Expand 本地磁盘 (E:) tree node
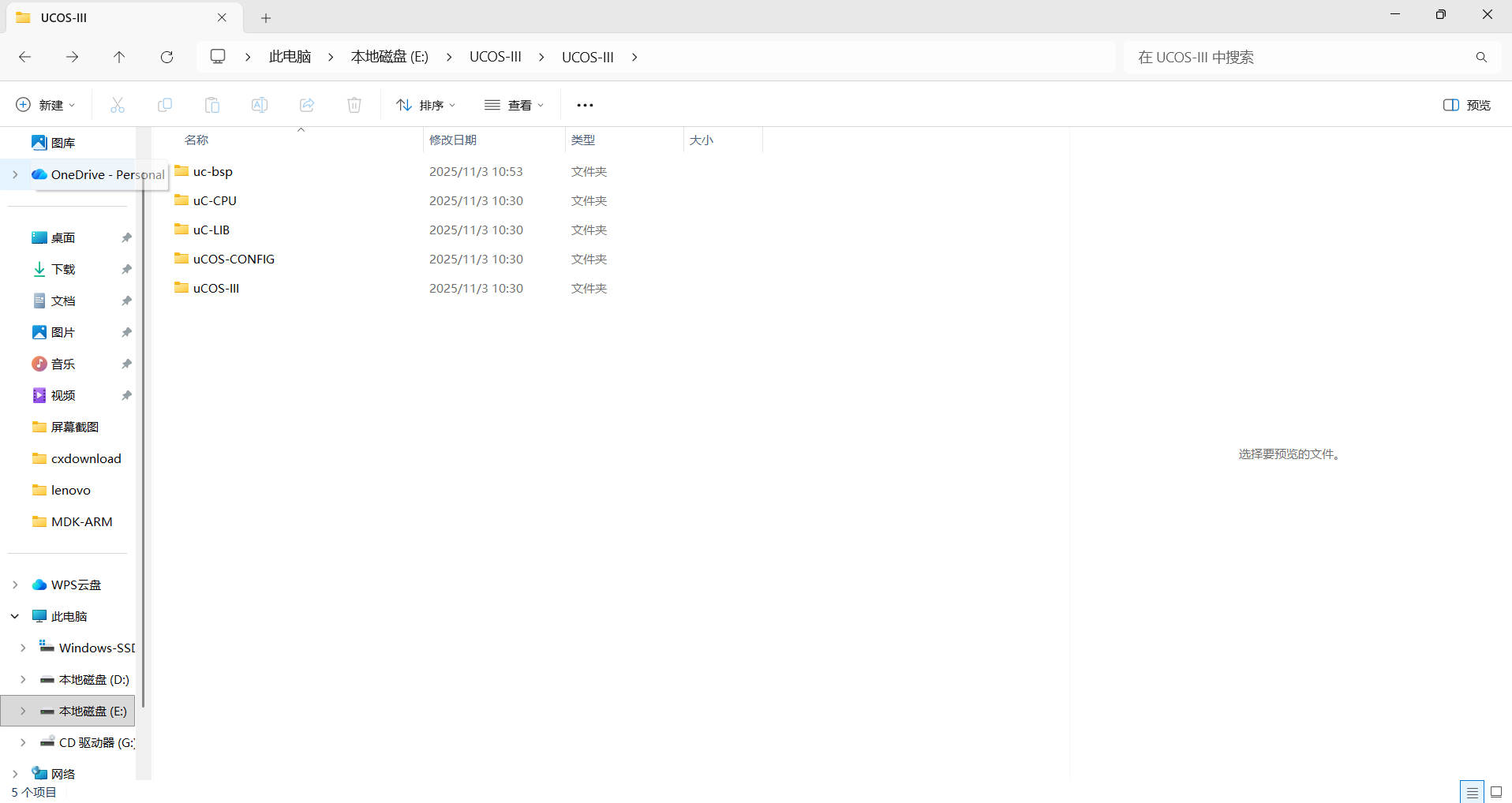This screenshot has height=803, width=1512. (23, 711)
